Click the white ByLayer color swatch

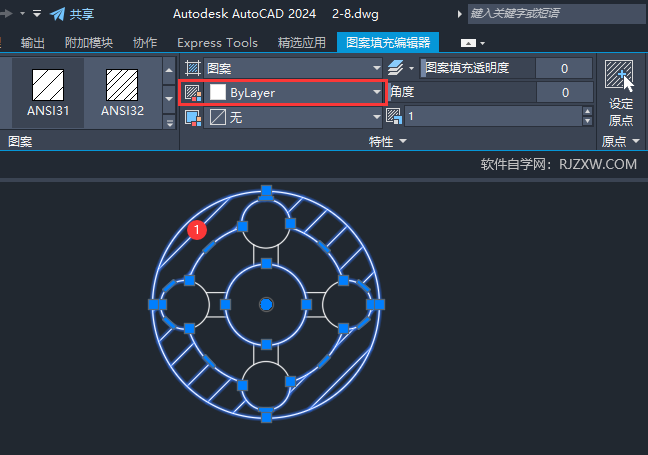point(218,93)
